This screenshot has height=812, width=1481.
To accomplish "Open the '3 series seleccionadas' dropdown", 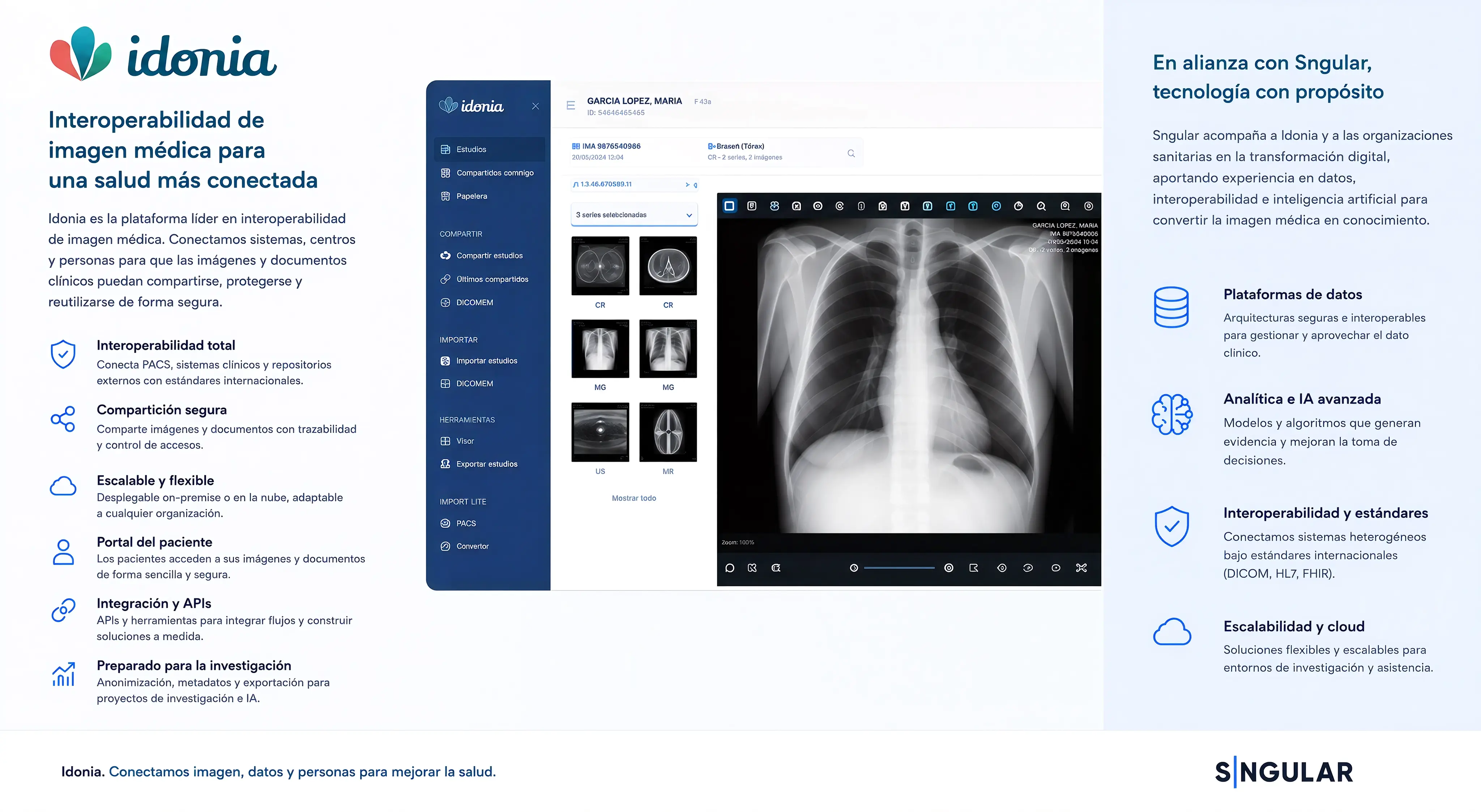I will point(634,215).
